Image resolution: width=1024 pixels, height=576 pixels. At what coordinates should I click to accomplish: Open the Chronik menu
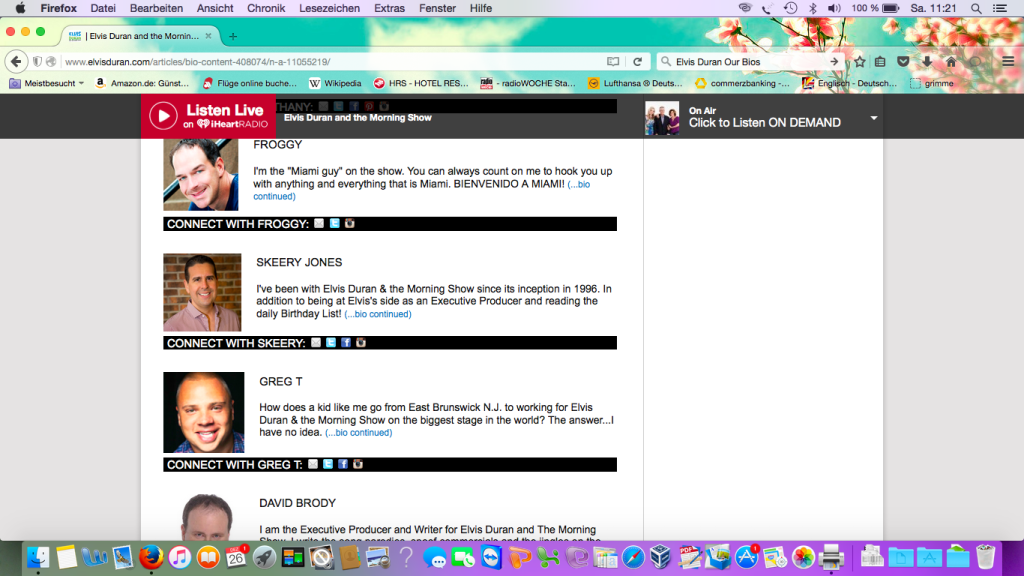pyautogui.click(x=266, y=8)
